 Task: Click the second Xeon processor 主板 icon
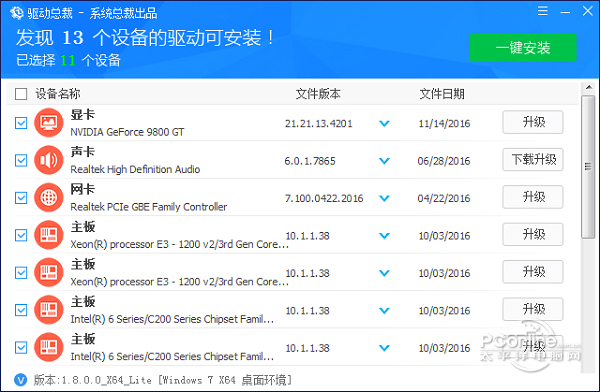pos(49,273)
